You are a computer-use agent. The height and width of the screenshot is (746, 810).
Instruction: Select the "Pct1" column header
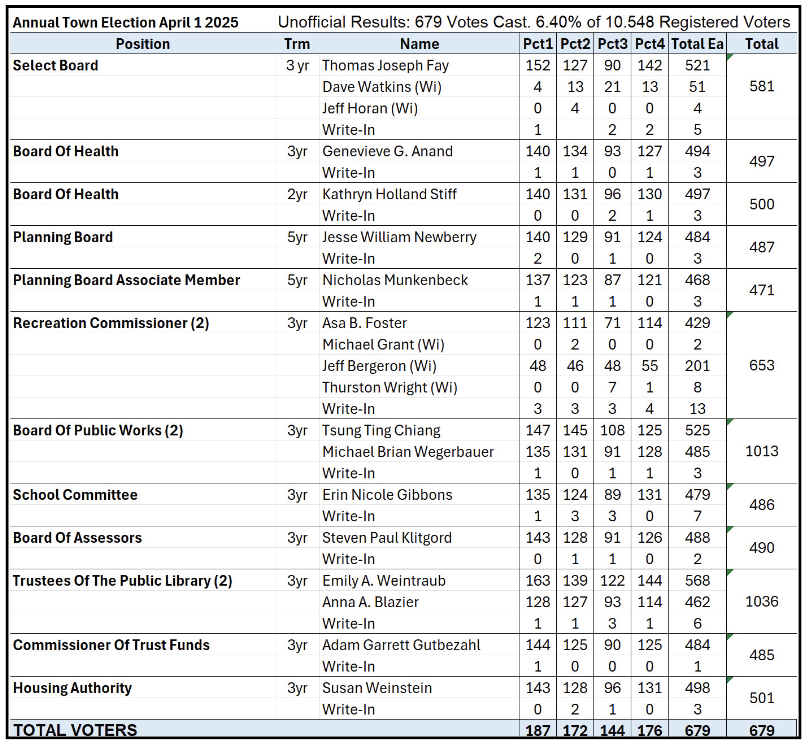click(538, 44)
